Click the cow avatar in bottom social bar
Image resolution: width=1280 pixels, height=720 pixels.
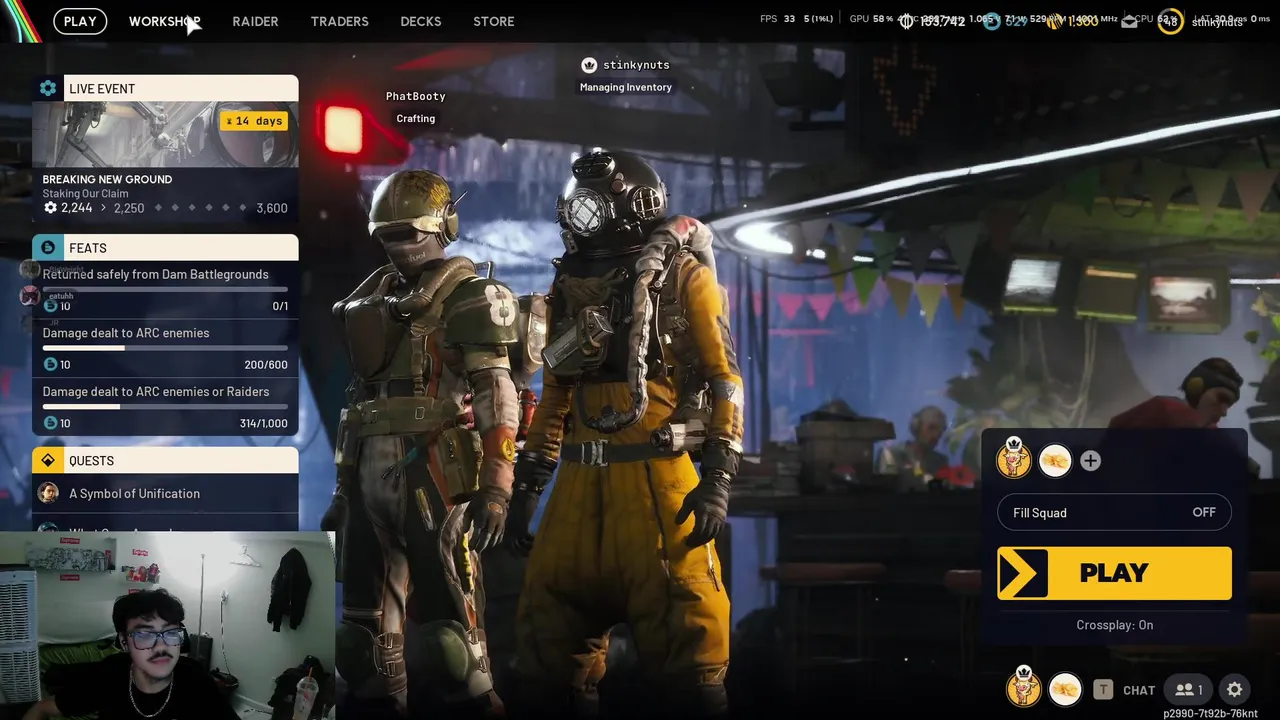click(x=1023, y=688)
